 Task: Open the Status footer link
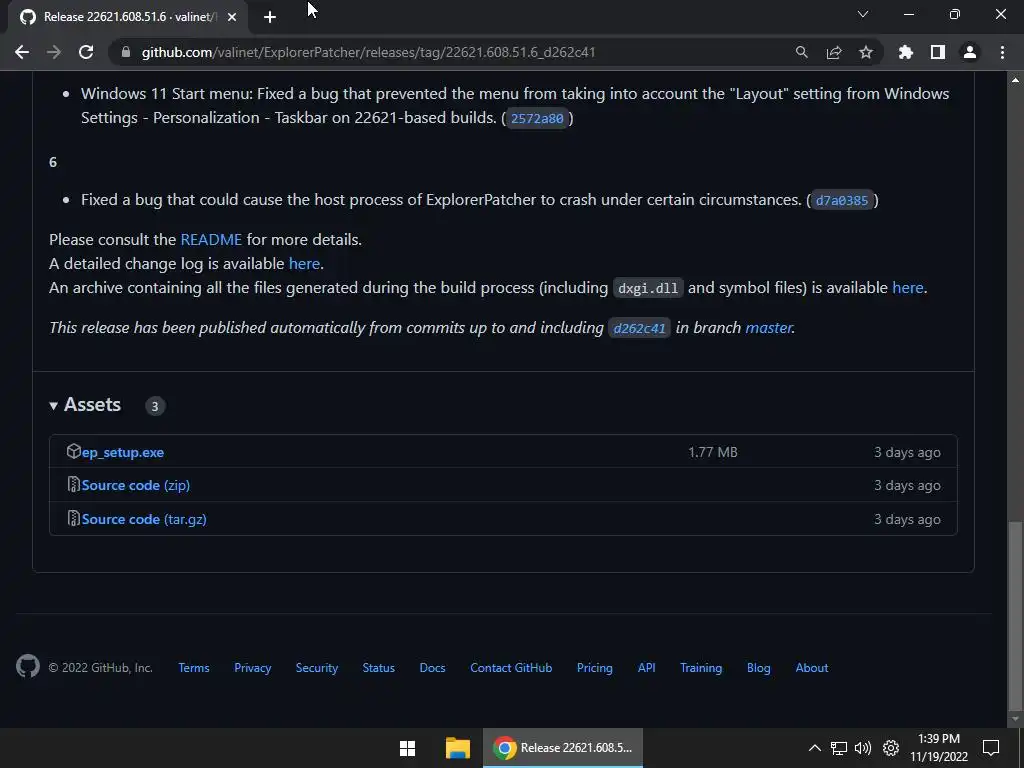pos(379,668)
